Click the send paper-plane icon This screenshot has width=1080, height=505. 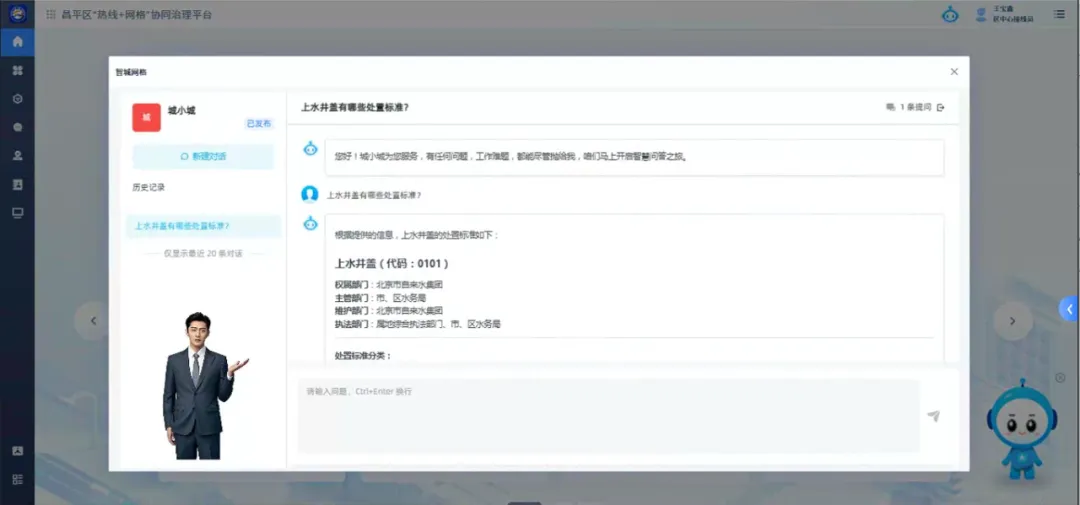(x=933, y=416)
